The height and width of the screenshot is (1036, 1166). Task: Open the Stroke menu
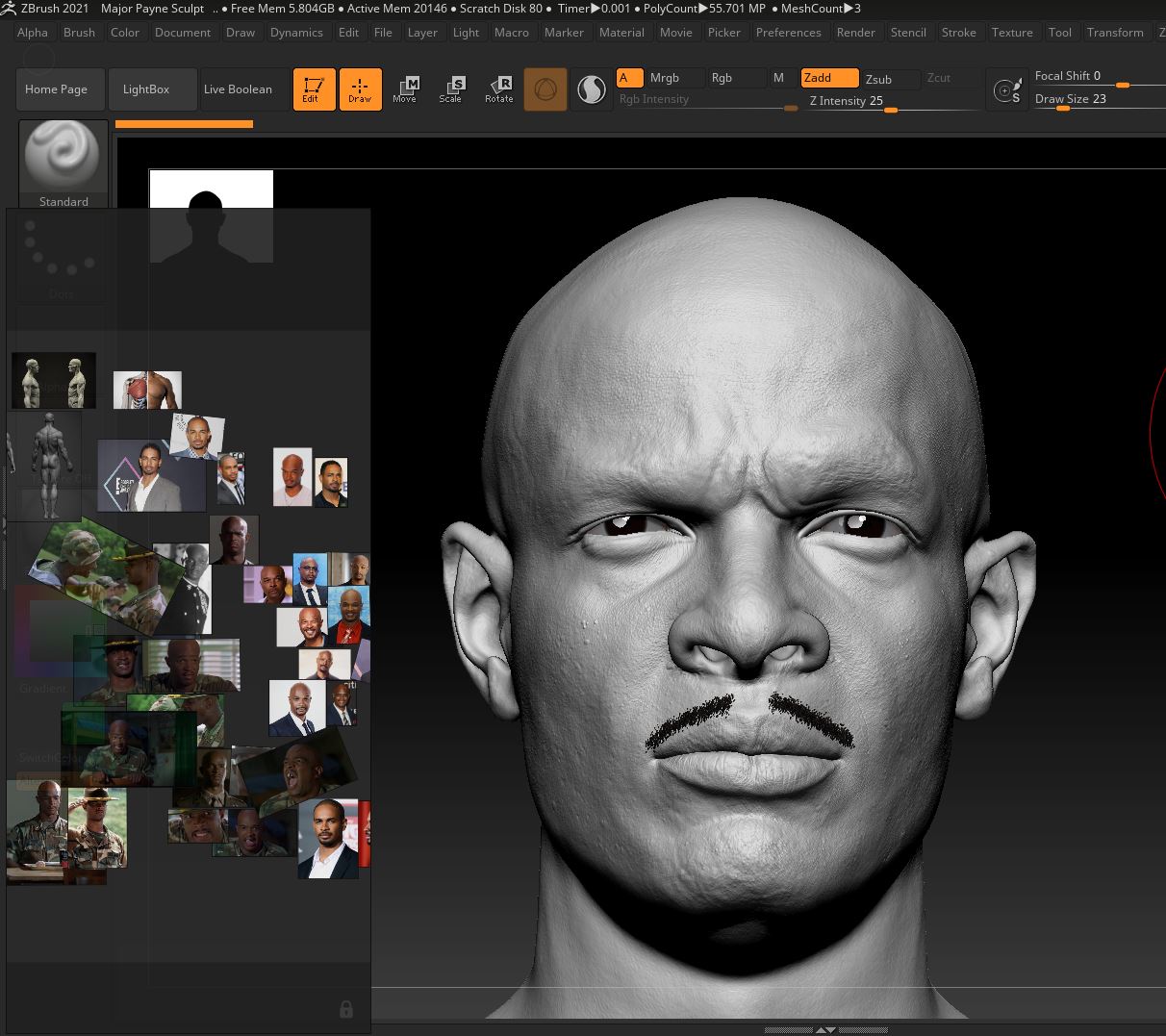(958, 32)
